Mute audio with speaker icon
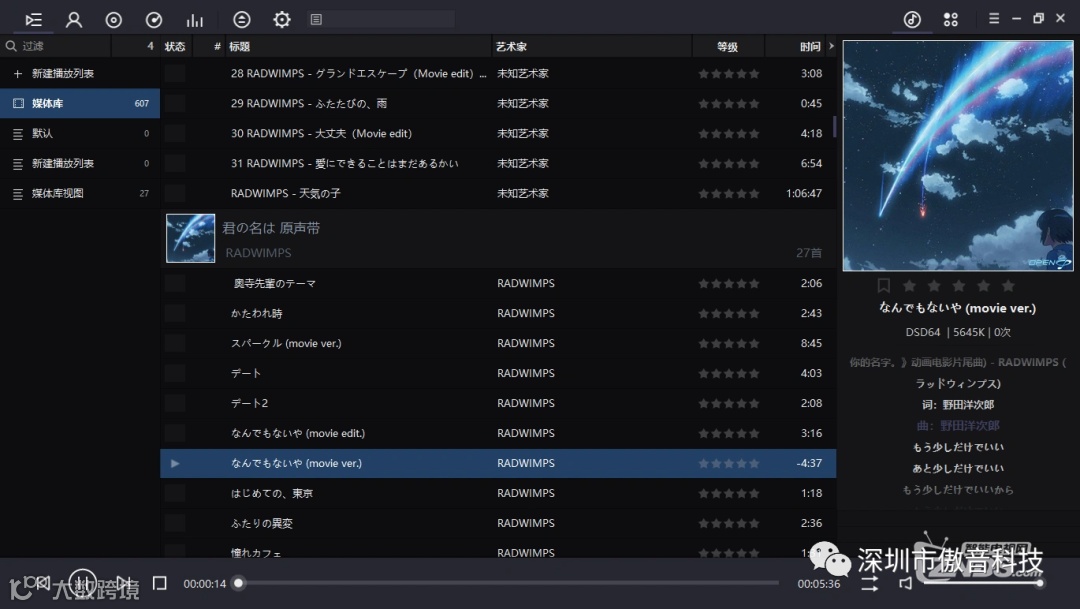1080x609 pixels. tap(906, 584)
